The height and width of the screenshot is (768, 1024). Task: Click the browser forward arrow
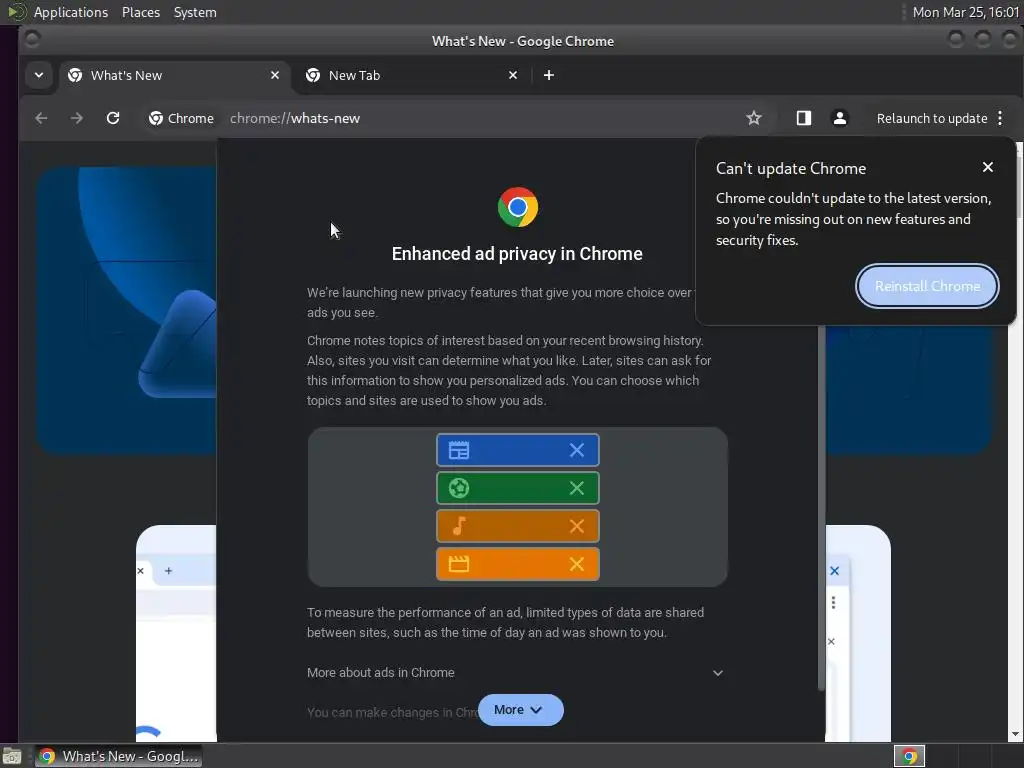[76, 118]
